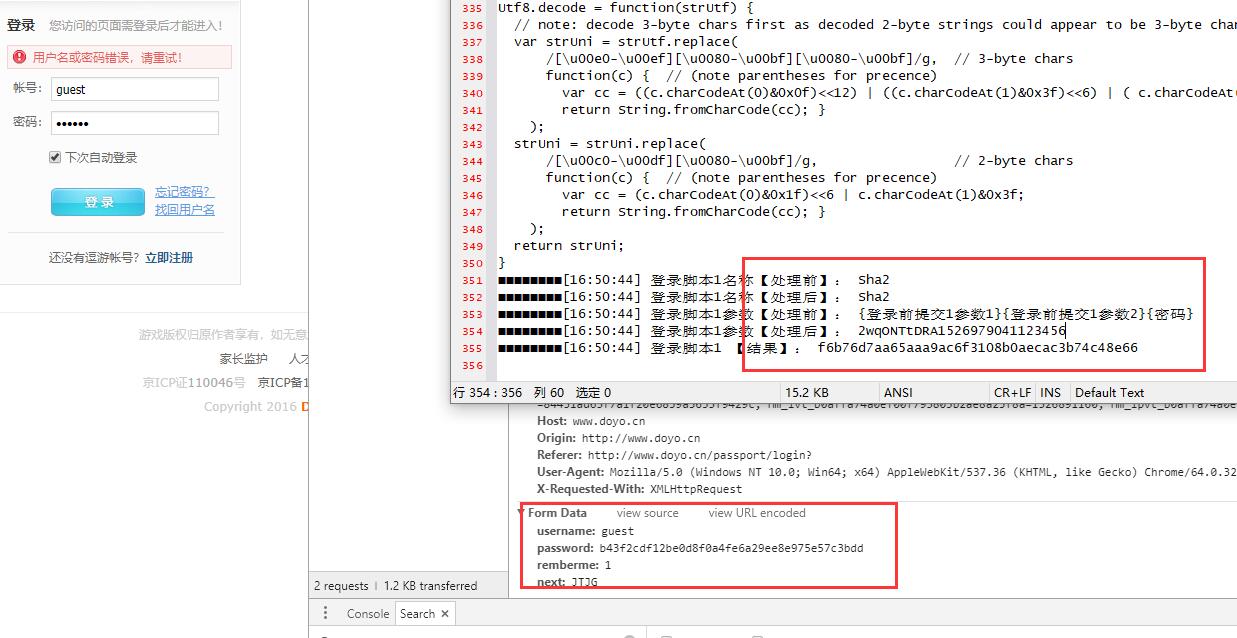Click the CR+LF line ending indicator

1012,393
